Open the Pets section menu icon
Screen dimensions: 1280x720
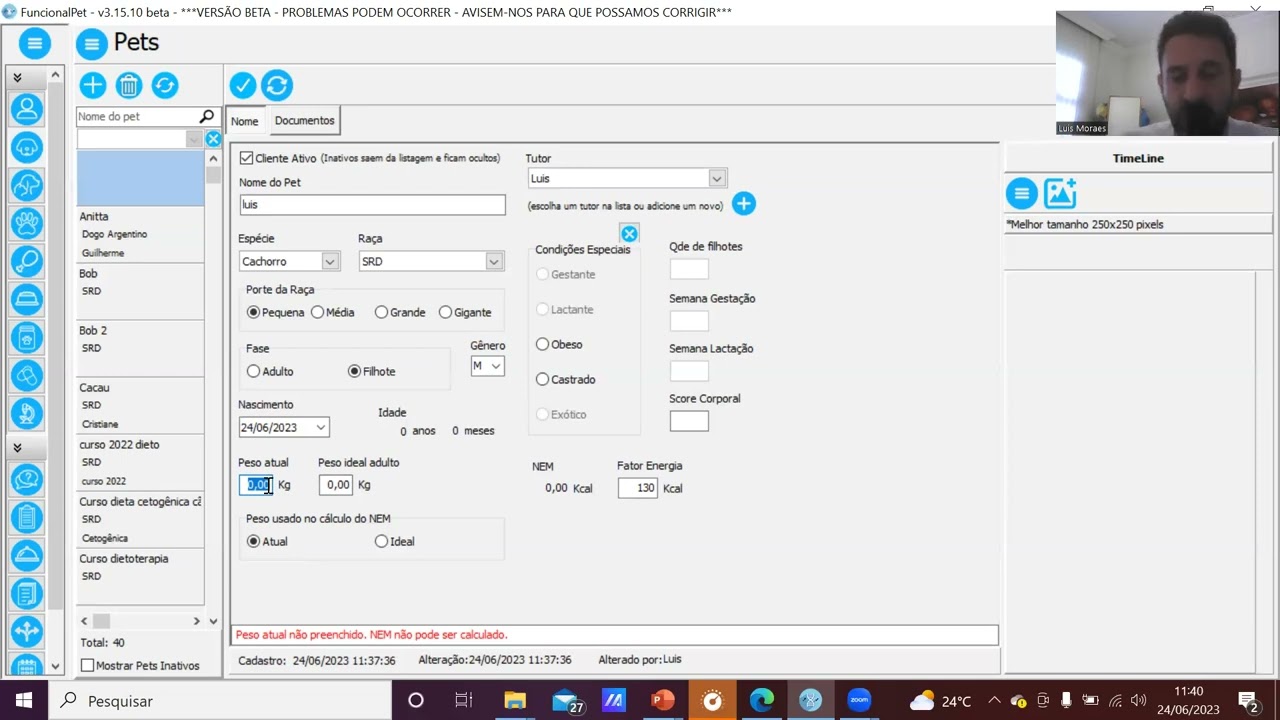pyautogui.click(x=92, y=44)
